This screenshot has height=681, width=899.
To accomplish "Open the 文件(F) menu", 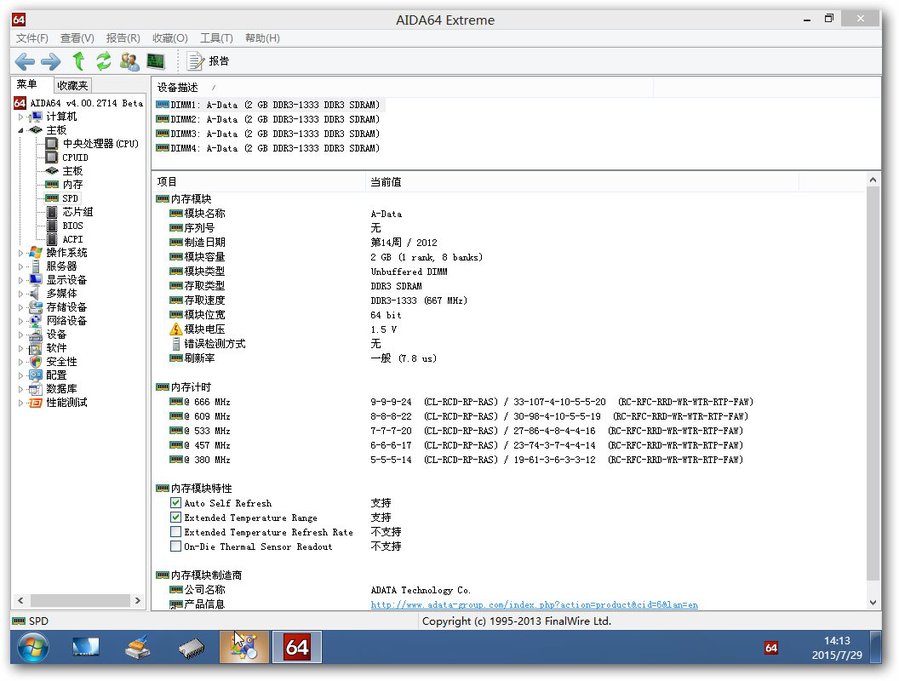I will [x=32, y=38].
